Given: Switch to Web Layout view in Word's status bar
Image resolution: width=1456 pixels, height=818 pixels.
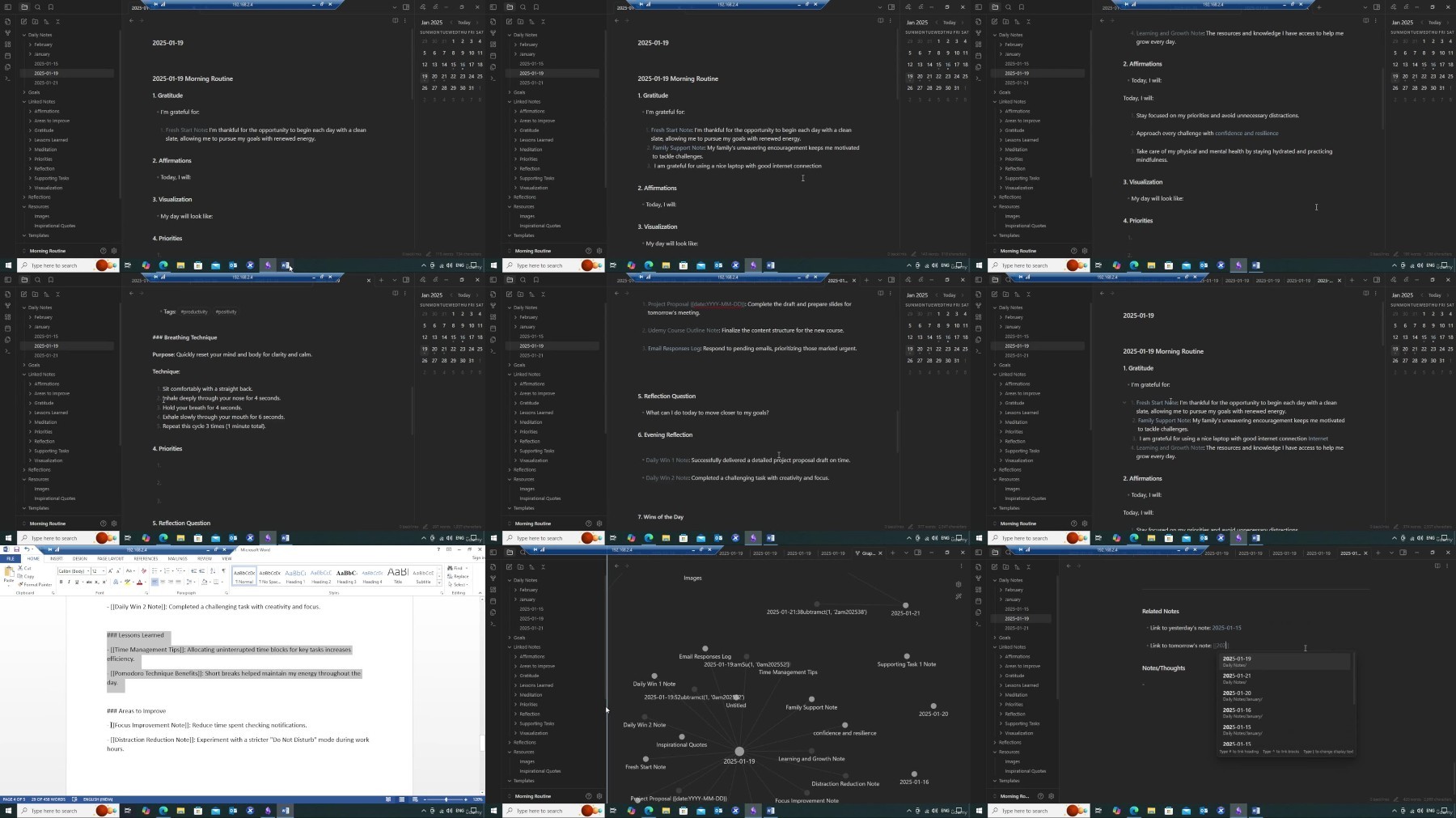Looking at the screenshot, I should pos(415,799).
